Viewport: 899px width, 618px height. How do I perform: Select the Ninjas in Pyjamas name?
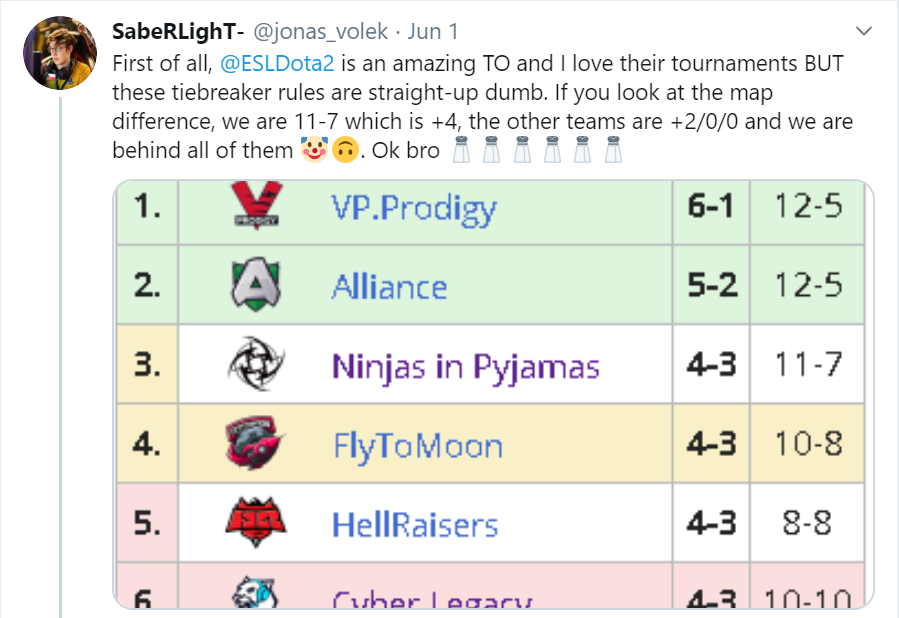[x=466, y=366]
